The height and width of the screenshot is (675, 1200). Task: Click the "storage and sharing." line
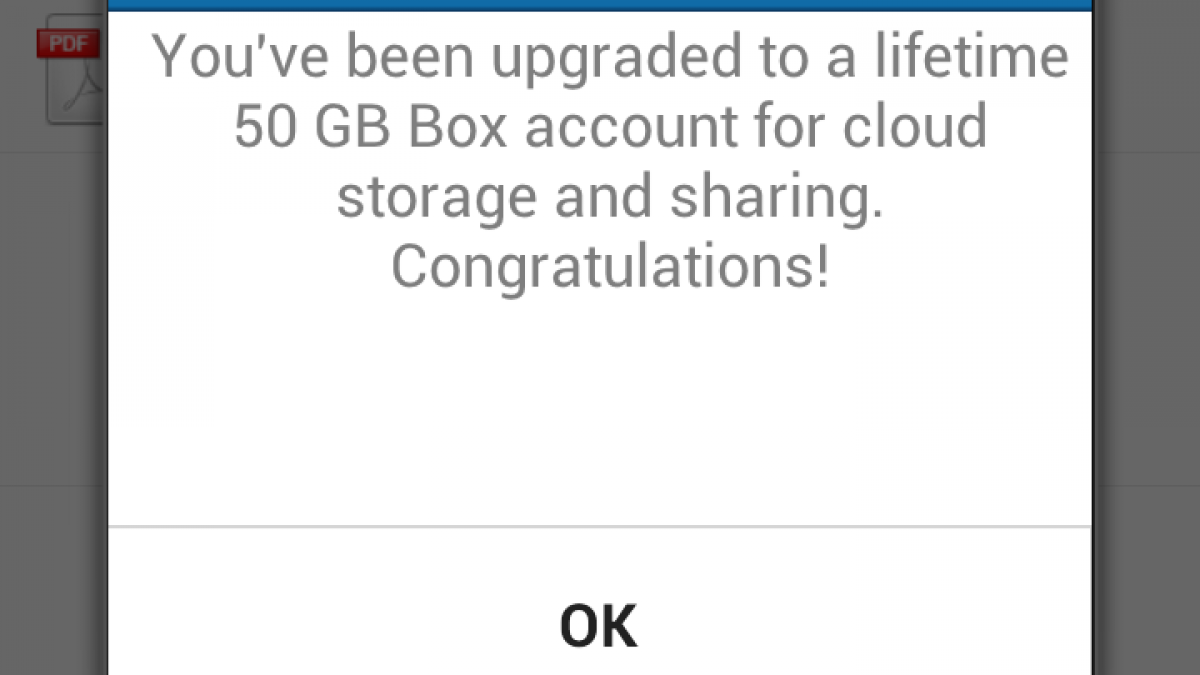pos(610,196)
